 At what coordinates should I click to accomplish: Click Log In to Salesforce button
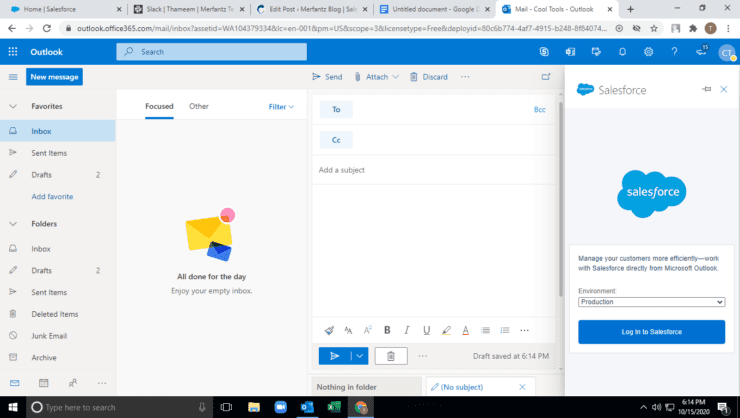[651, 332]
